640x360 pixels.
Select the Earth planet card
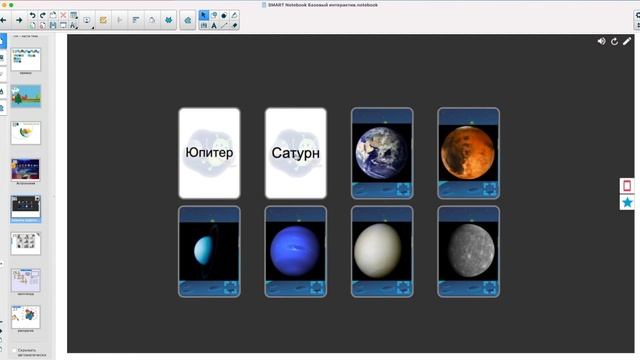click(x=382, y=153)
